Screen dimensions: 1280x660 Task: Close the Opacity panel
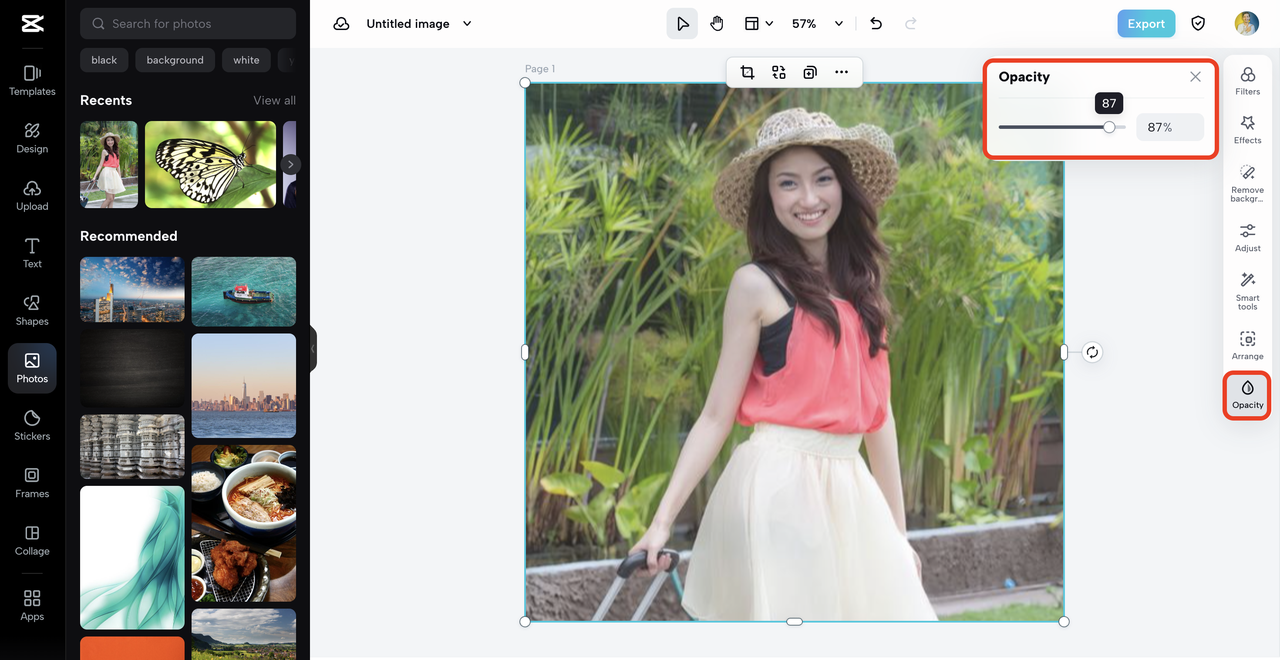tap(1195, 77)
